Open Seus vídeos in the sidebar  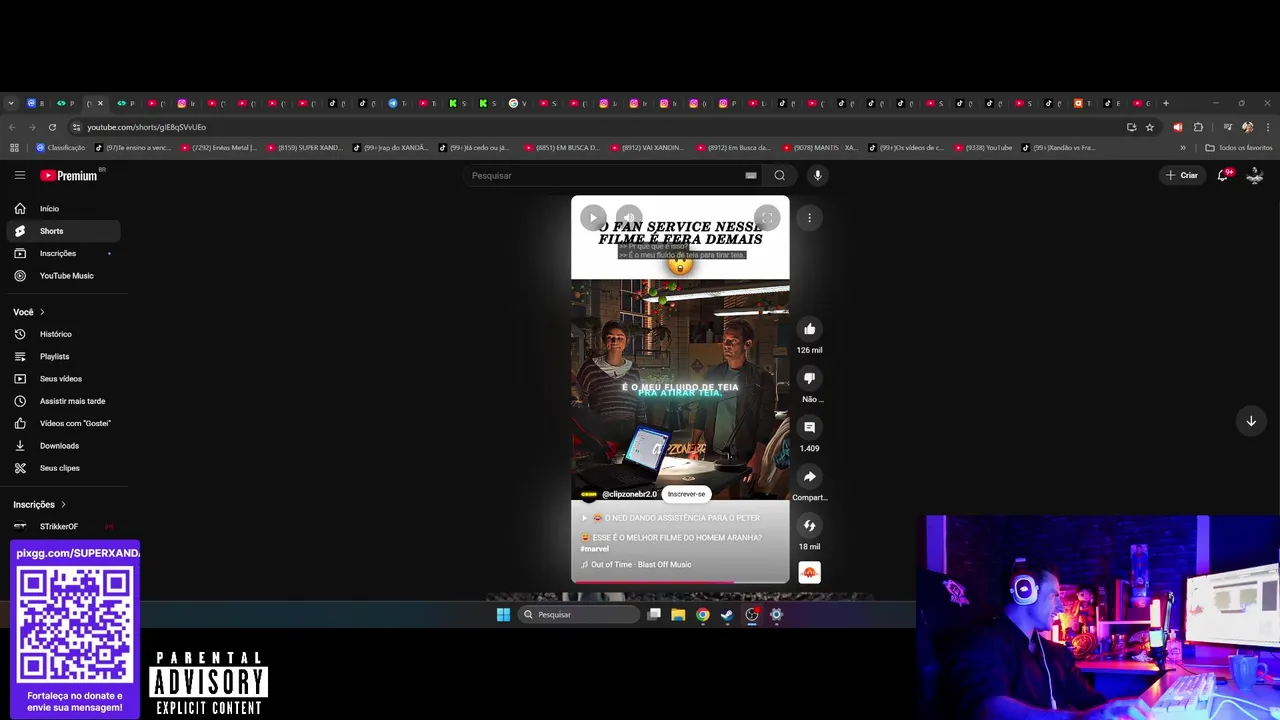pos(64,379)
